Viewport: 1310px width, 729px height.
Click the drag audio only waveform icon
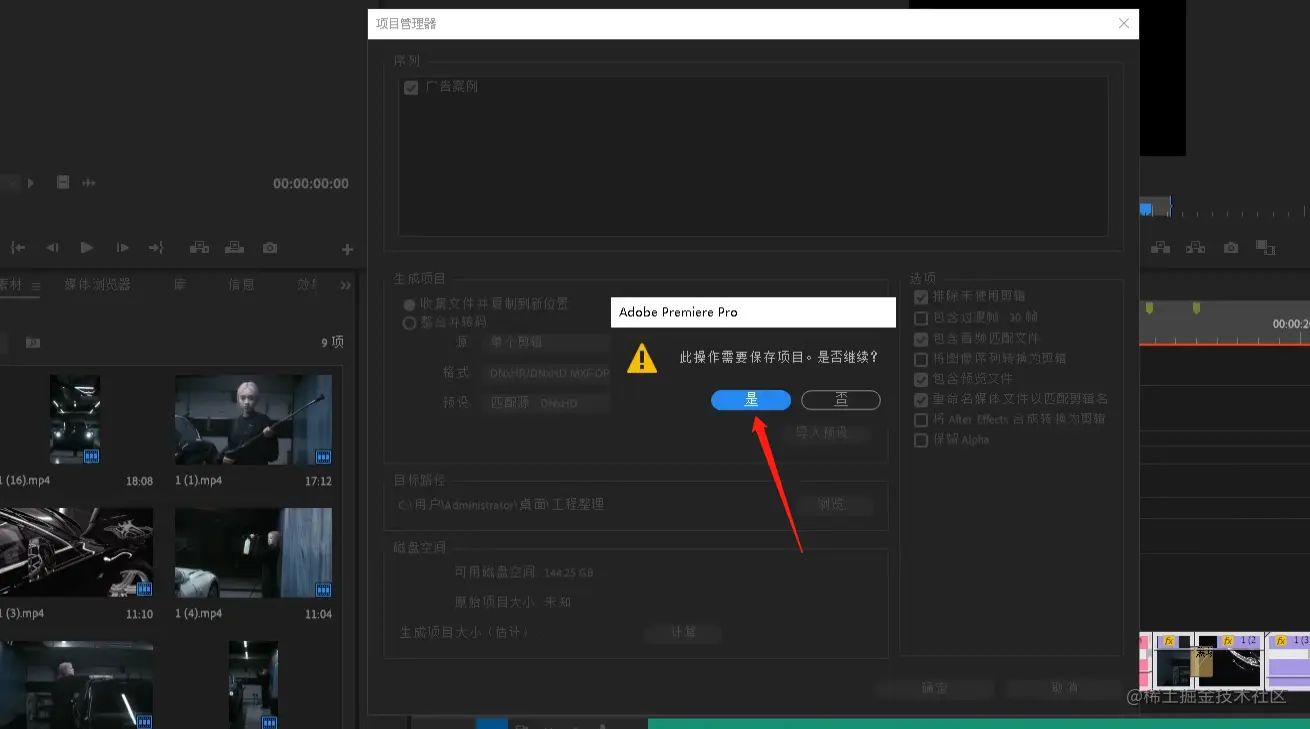89,183
